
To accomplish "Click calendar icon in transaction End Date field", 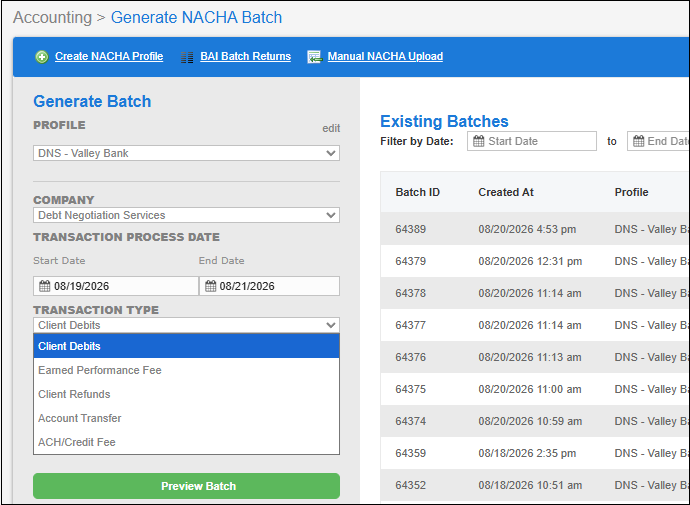I will [x=210, y=286].
